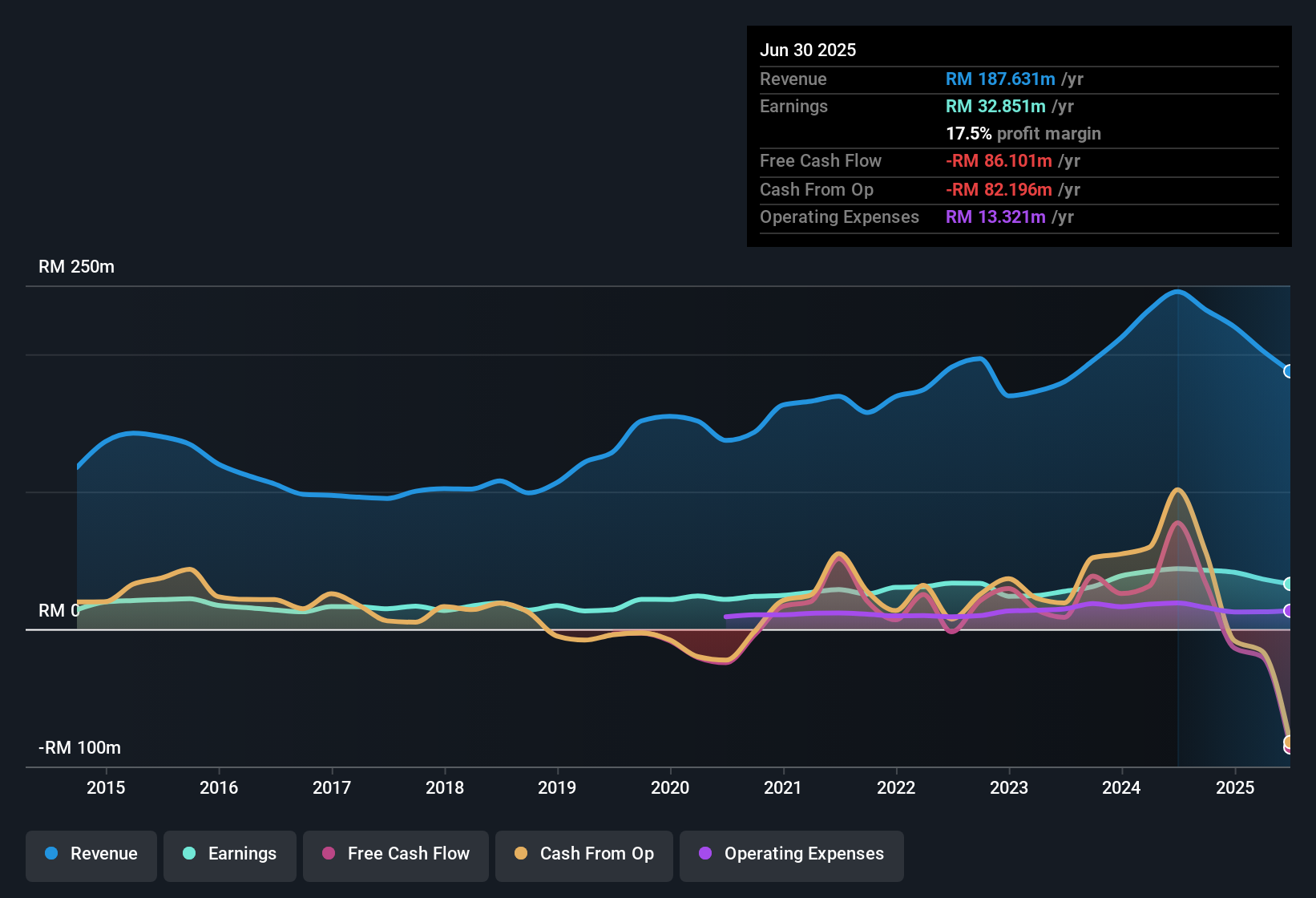
Task: Click the 2025 x-axis label
Action: click(x=1235, y=787)
